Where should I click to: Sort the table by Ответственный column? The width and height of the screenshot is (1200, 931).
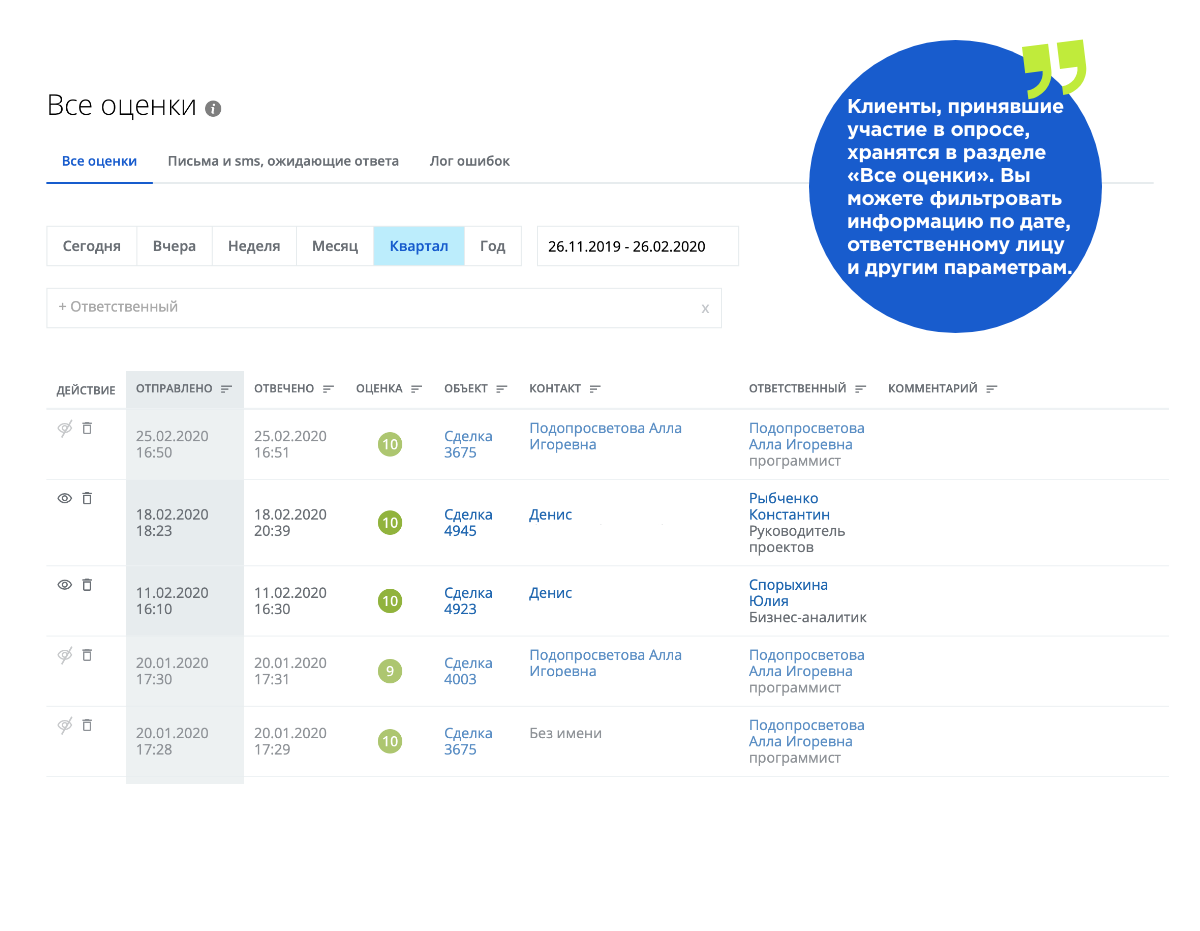click(860, 389)
